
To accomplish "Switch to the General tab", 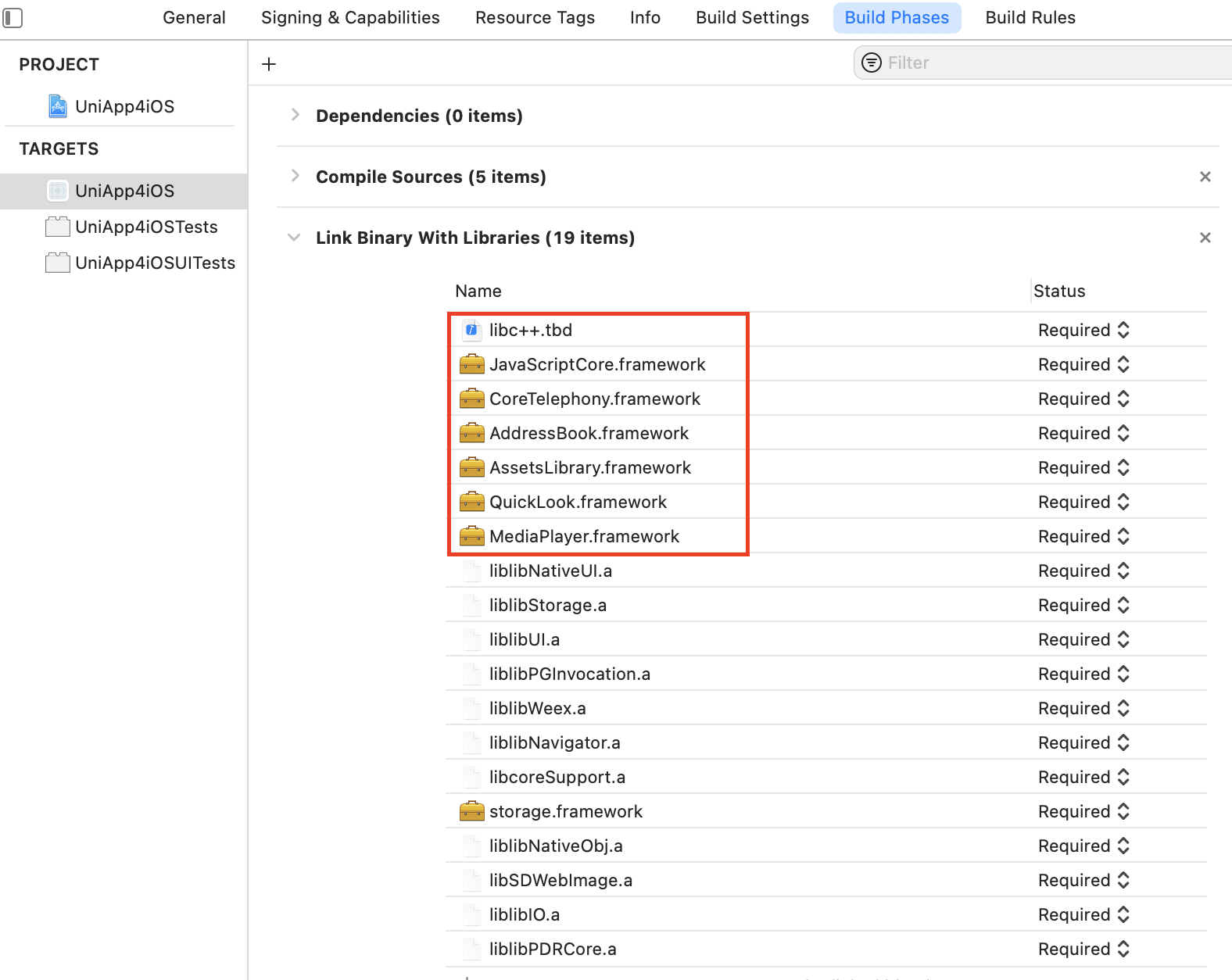I will (194, 17).
